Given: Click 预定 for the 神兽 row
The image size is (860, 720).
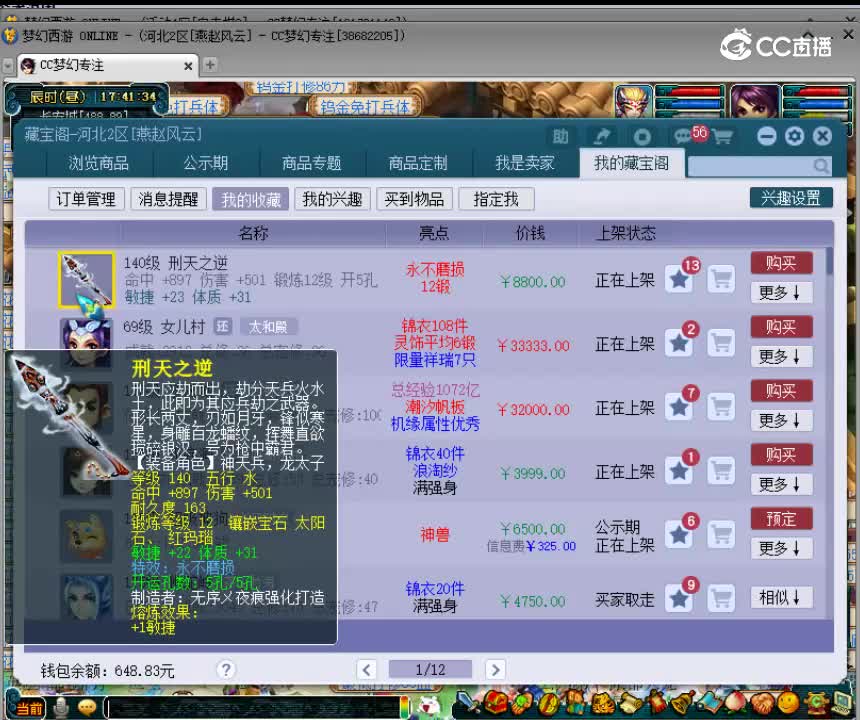Looking at the screenshot, I should (782, 519).
